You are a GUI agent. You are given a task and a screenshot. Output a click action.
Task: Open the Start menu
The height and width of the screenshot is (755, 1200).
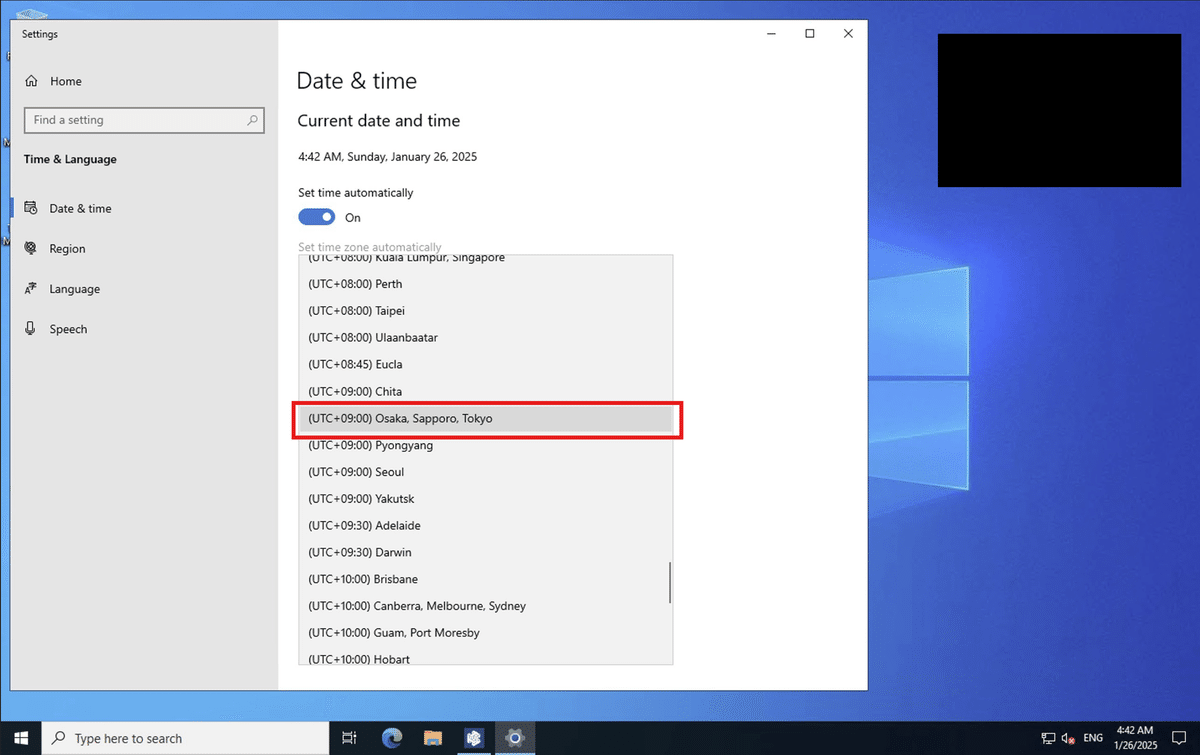pyautogui.click(x=20, y=738)
